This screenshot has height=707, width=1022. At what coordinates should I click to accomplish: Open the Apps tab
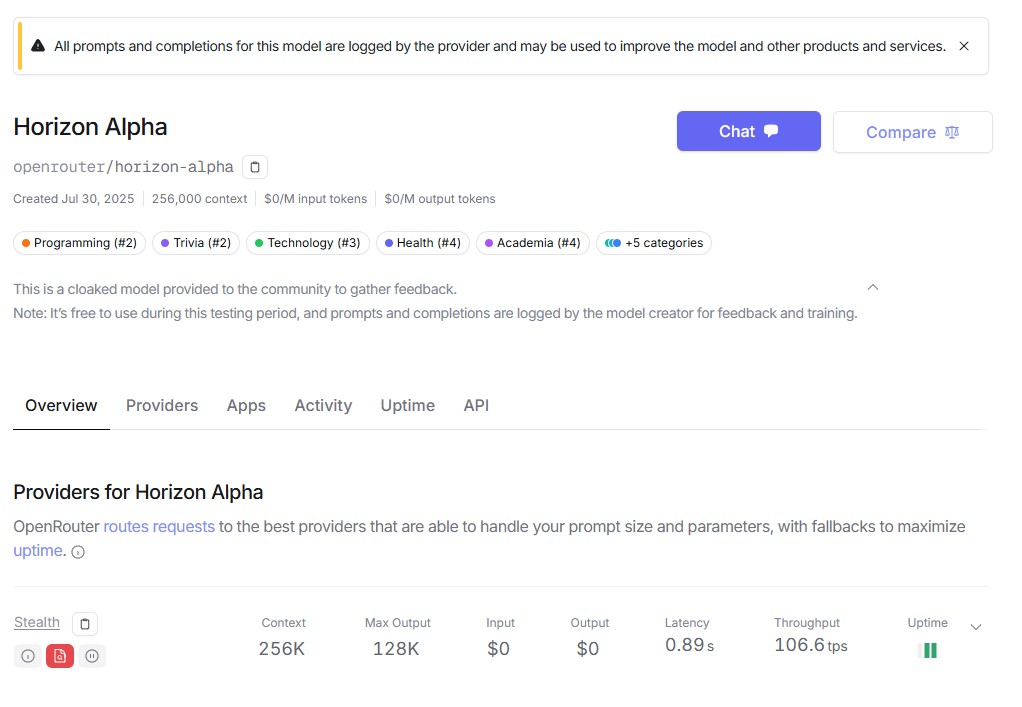tap(246, 405)
